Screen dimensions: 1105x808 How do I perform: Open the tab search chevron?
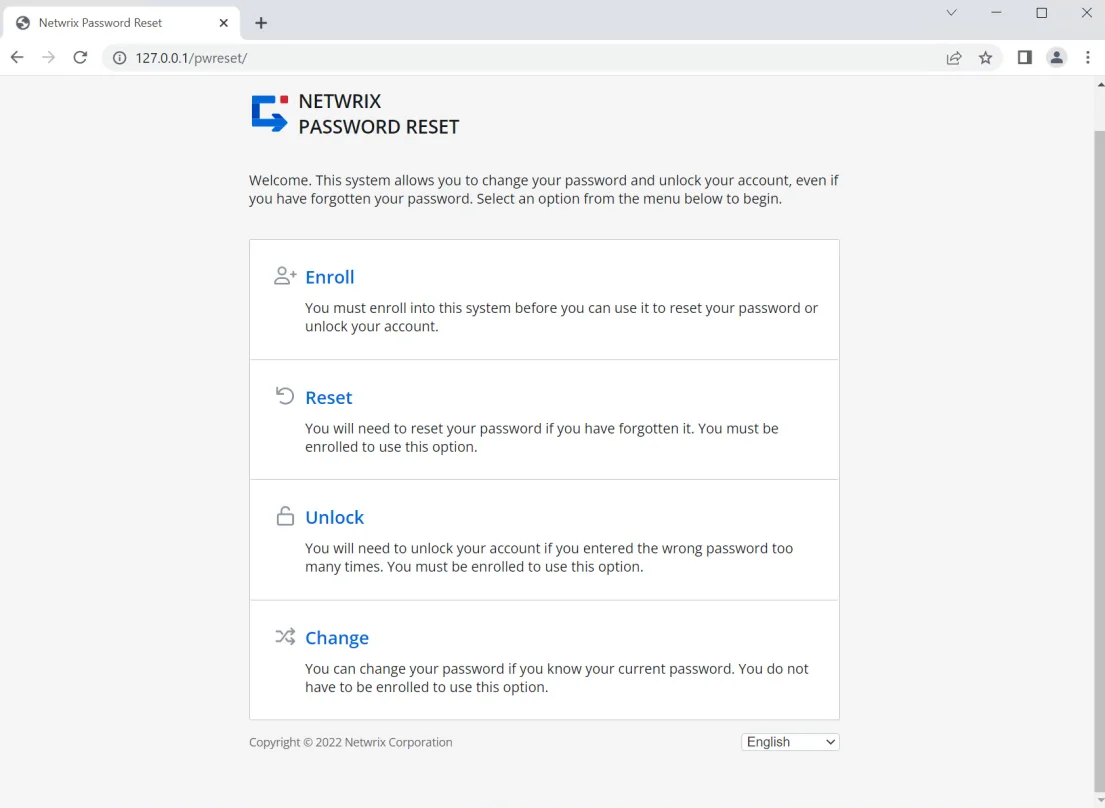tap(951, 13)
